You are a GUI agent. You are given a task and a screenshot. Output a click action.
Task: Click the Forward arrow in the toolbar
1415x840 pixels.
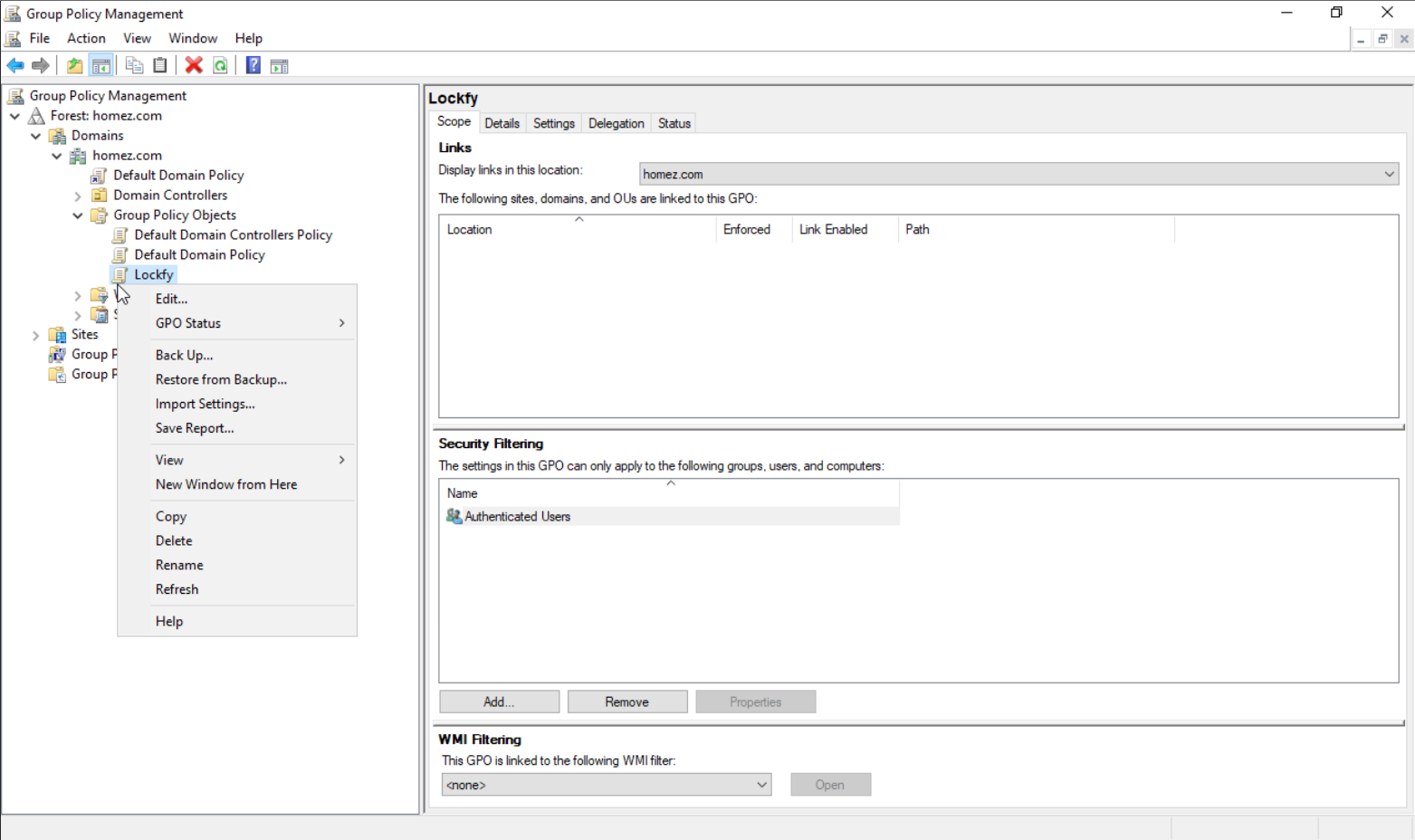[x=41, y=65]
